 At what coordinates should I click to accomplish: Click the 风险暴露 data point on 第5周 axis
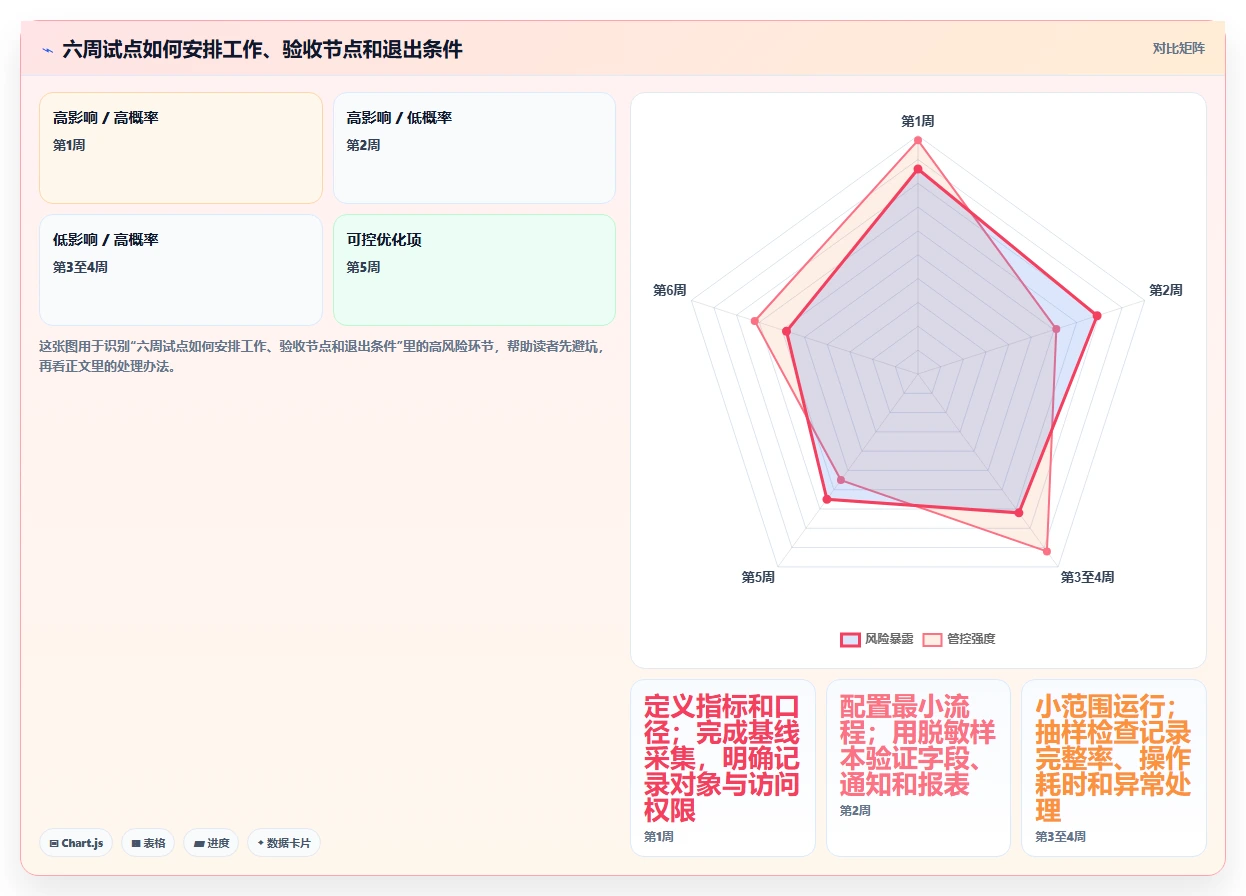[x=826, y=499]
